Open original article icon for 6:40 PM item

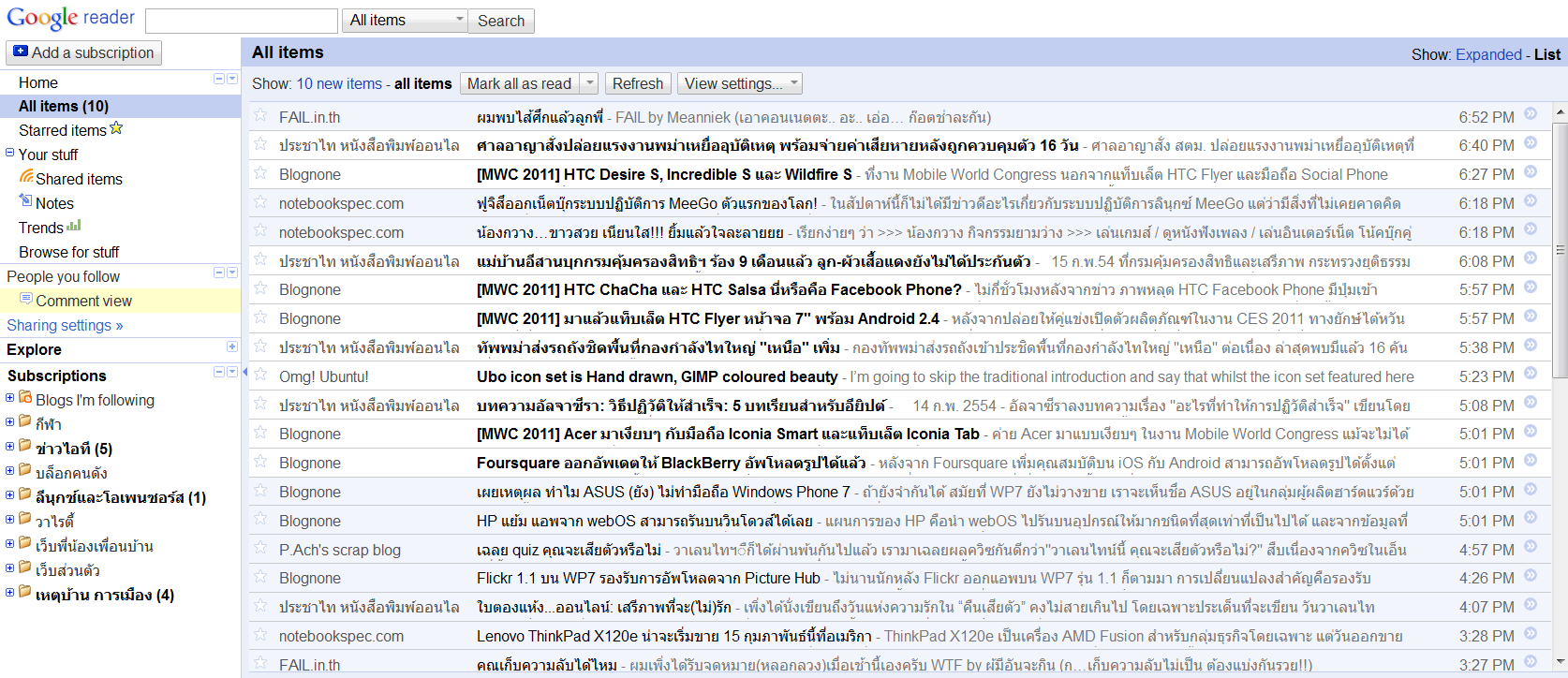coord(1531,142)
